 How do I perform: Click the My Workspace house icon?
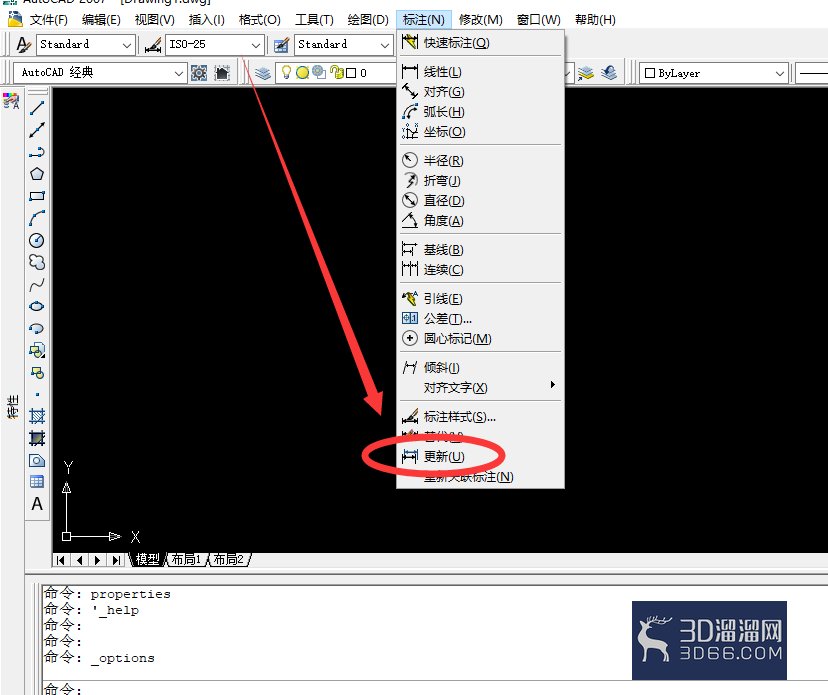pyautogui.click(x=222, y=73)
